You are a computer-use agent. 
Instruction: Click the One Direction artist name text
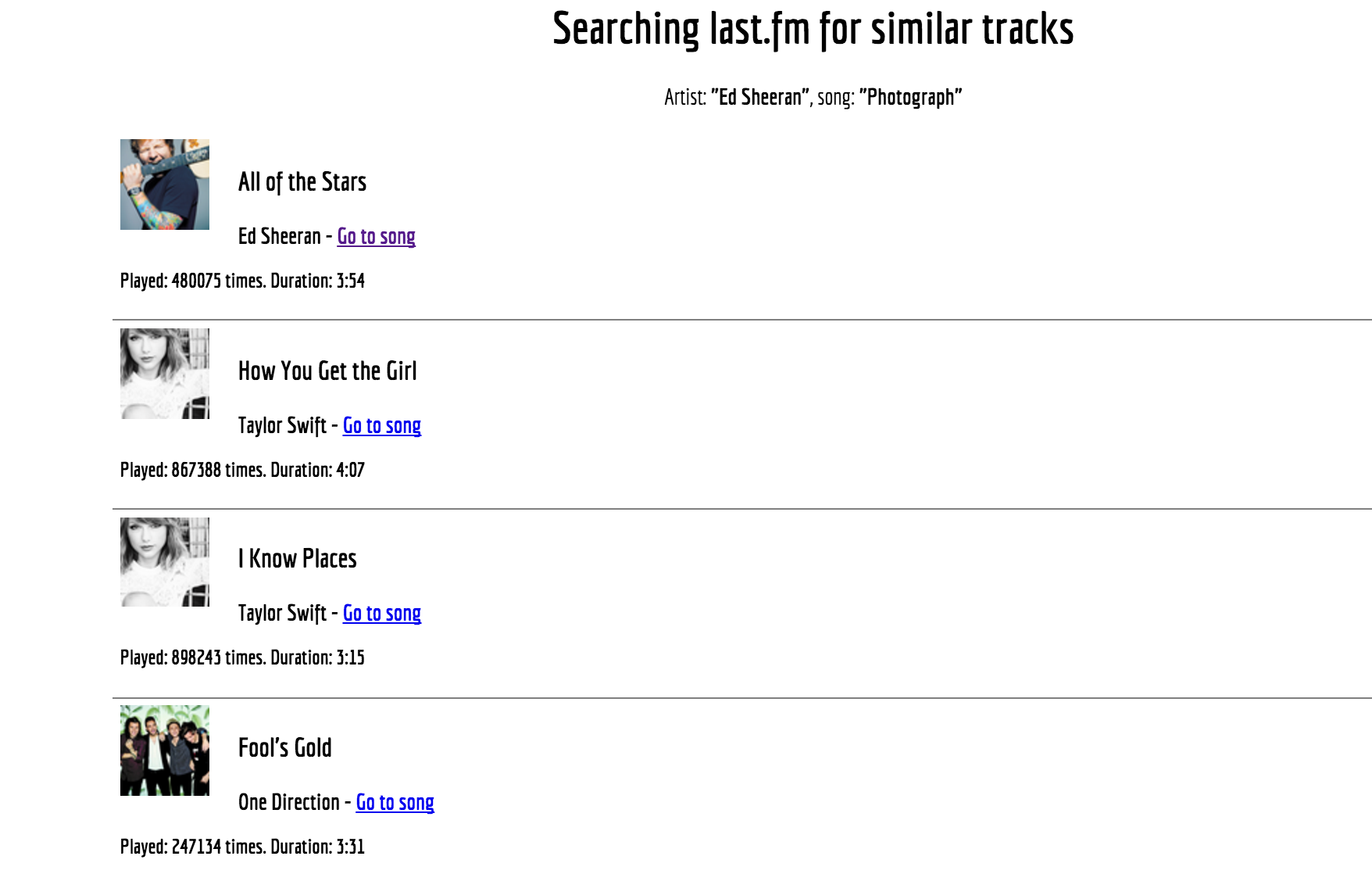coord(289,802)
